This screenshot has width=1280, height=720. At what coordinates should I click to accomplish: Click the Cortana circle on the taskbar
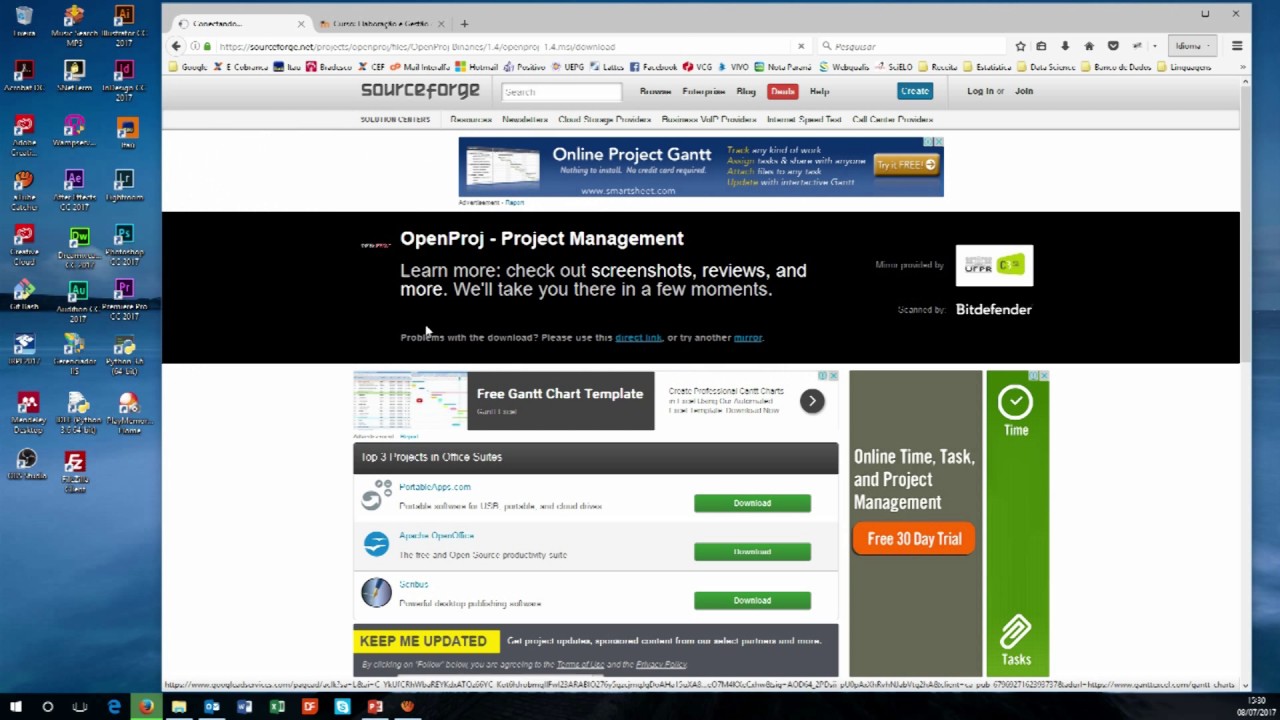(47, 706)
